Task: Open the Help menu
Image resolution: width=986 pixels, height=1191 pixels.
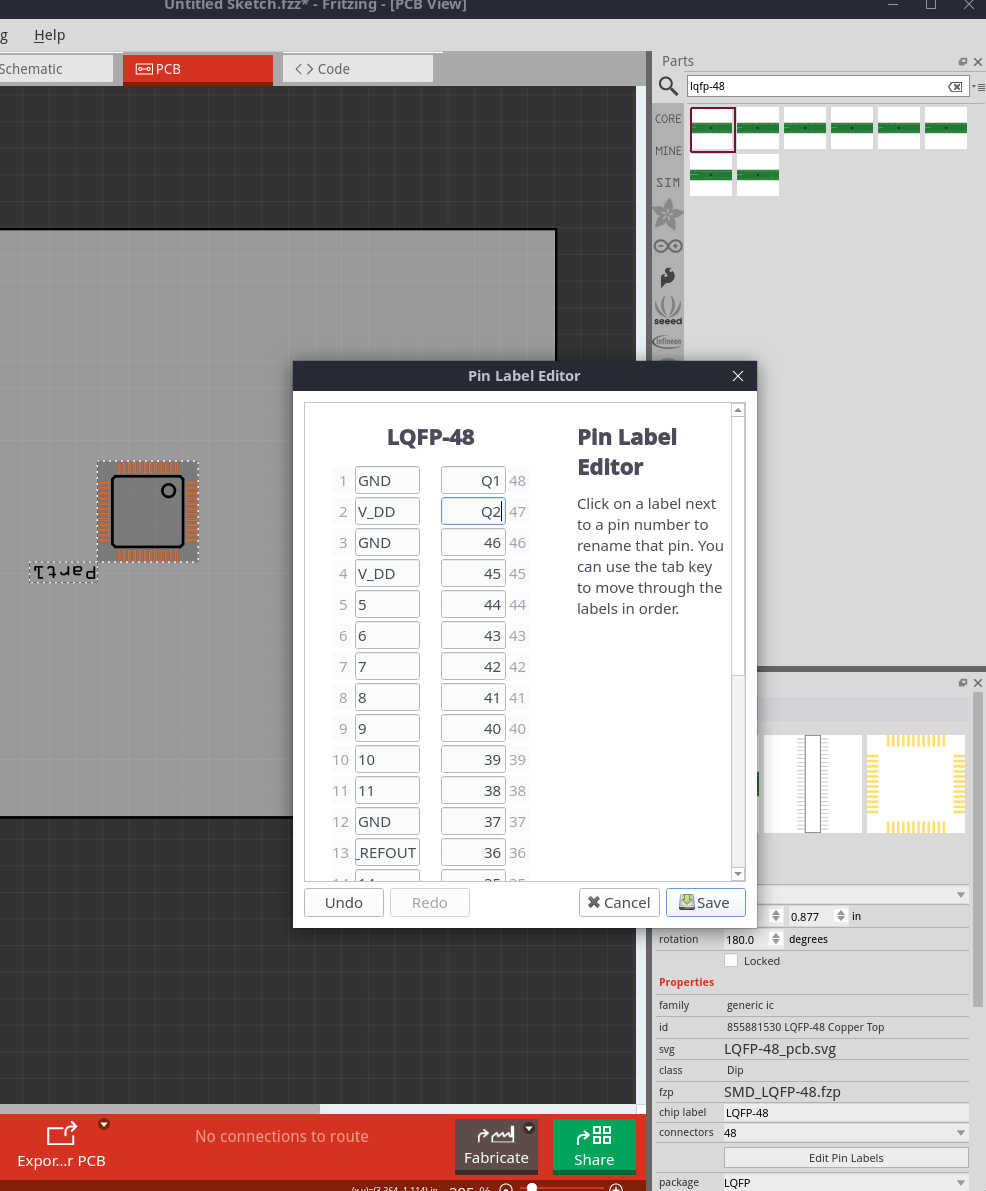Action: (49, 35)
